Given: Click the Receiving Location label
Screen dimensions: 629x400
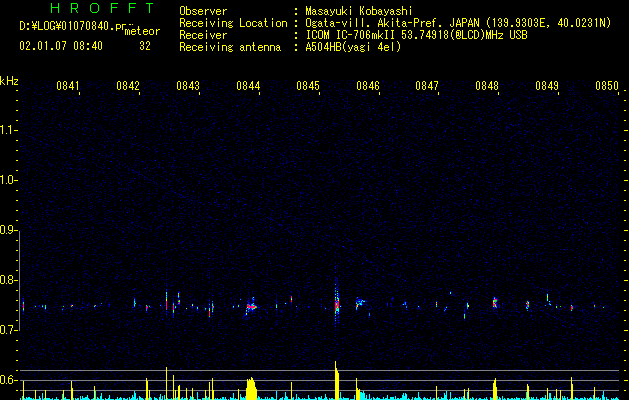Looking at the screenshot, I should [x=233, y=23].
